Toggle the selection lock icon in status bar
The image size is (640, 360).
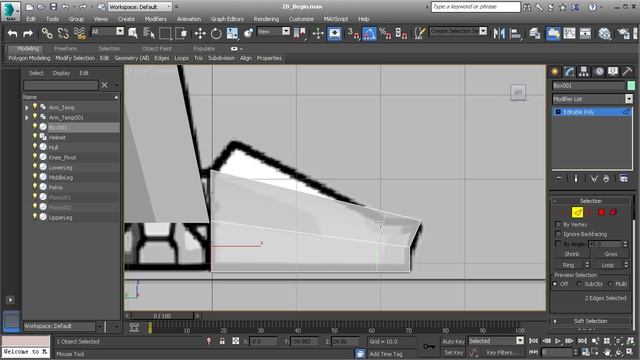point(222,341)
